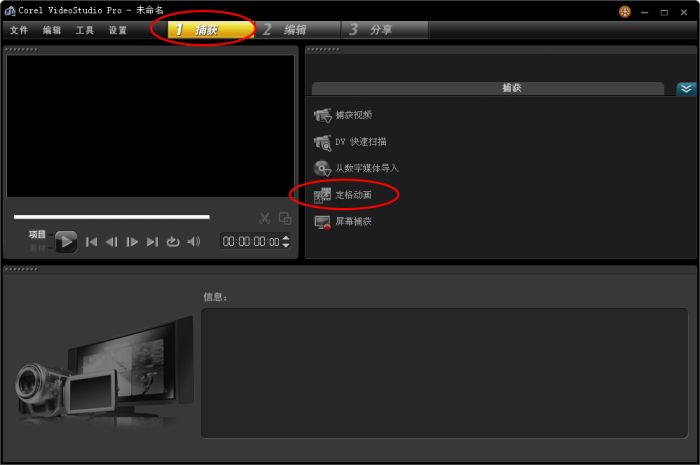Viewport: 700px width, 465px height.
Task: Open the 工具 menu
Action: (85, 30)
